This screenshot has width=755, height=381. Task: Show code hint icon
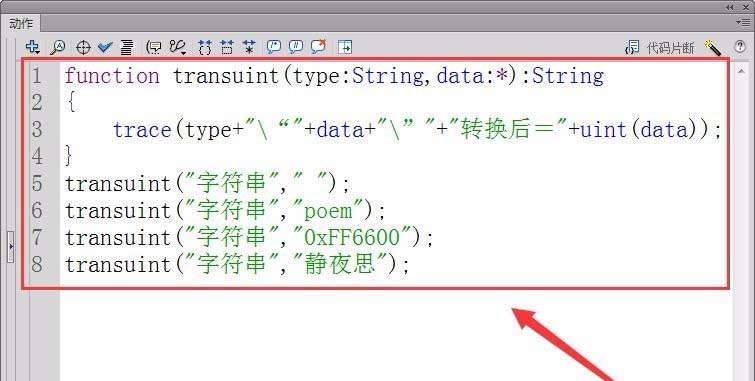(154, 47)
